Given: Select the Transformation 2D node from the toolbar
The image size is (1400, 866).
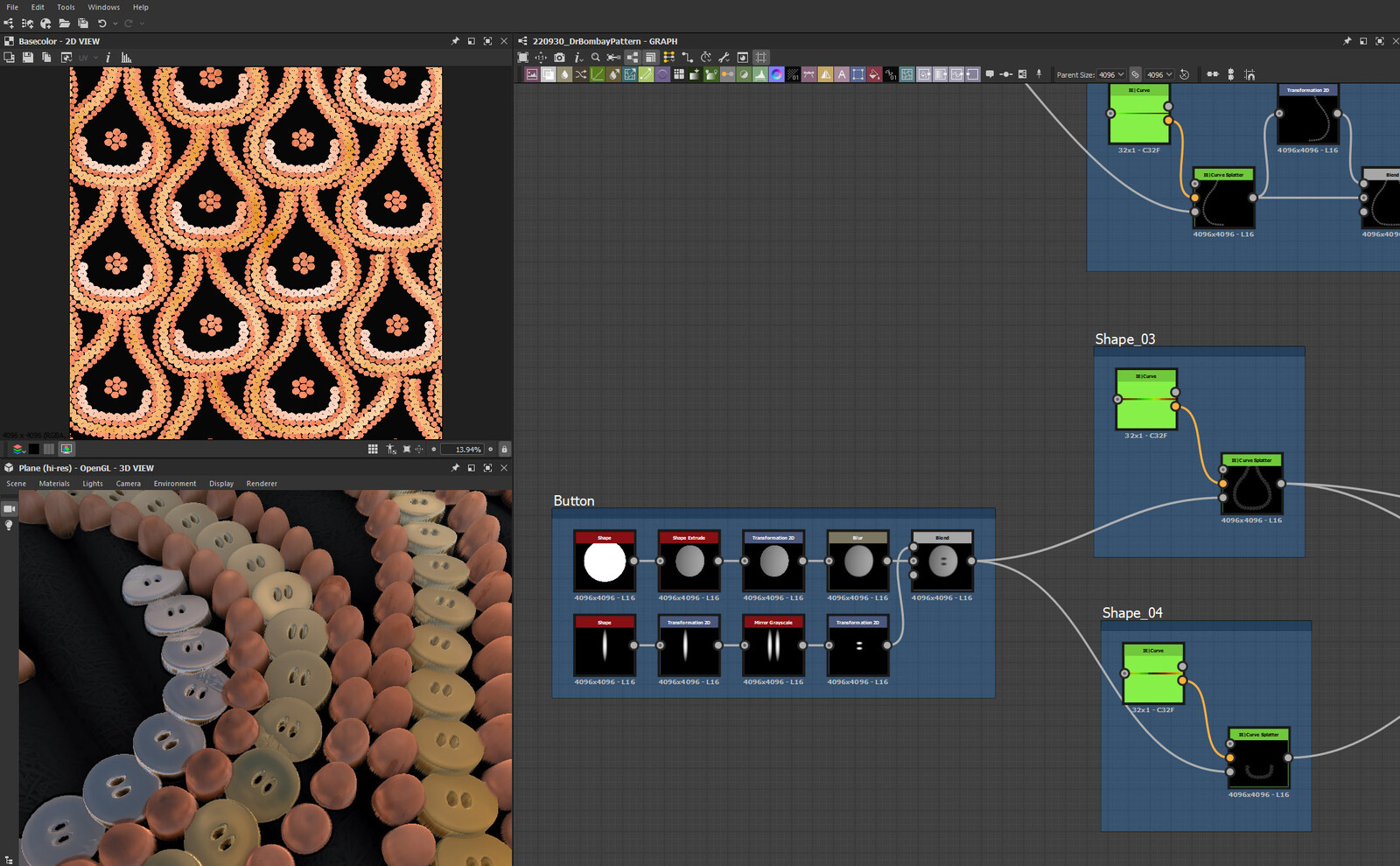Looking at the screenshot, I should click(629, 74).
